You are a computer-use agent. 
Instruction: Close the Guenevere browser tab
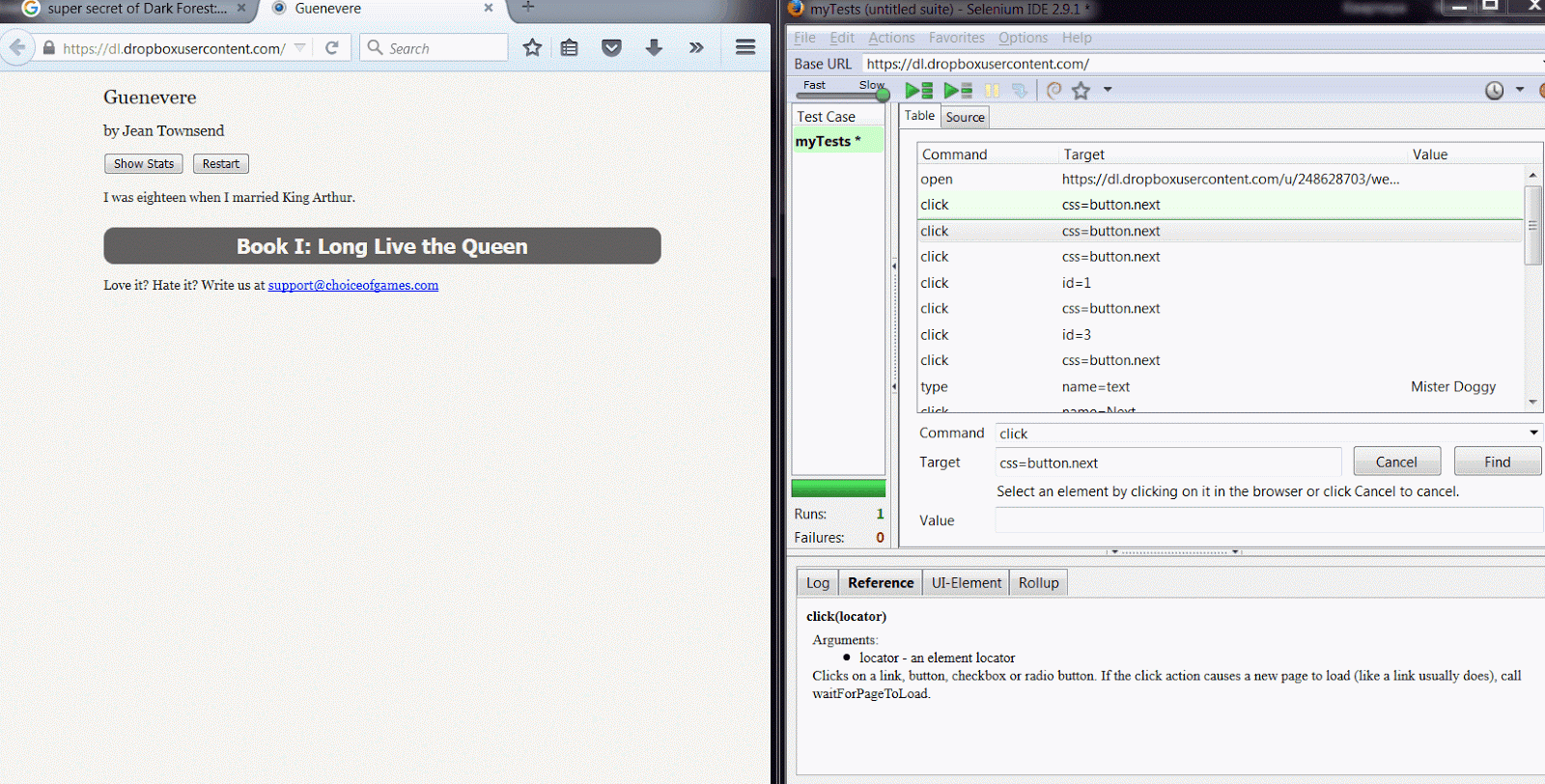coord(489,8)
